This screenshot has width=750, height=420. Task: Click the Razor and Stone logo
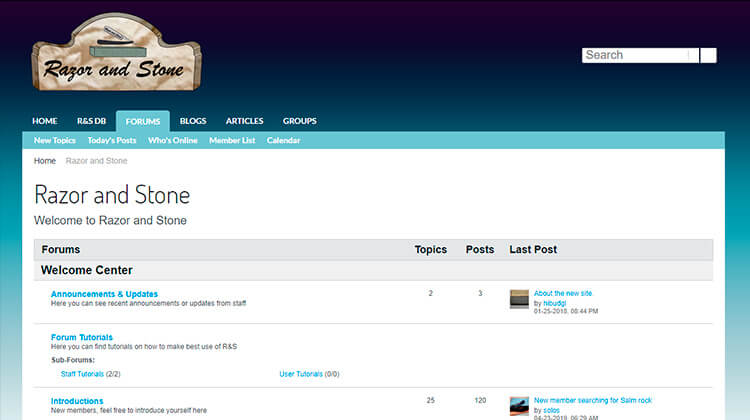point(116,53)
